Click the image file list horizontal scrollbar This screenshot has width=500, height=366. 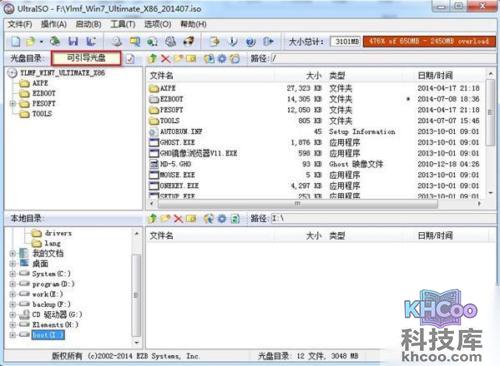click(315, 203)
